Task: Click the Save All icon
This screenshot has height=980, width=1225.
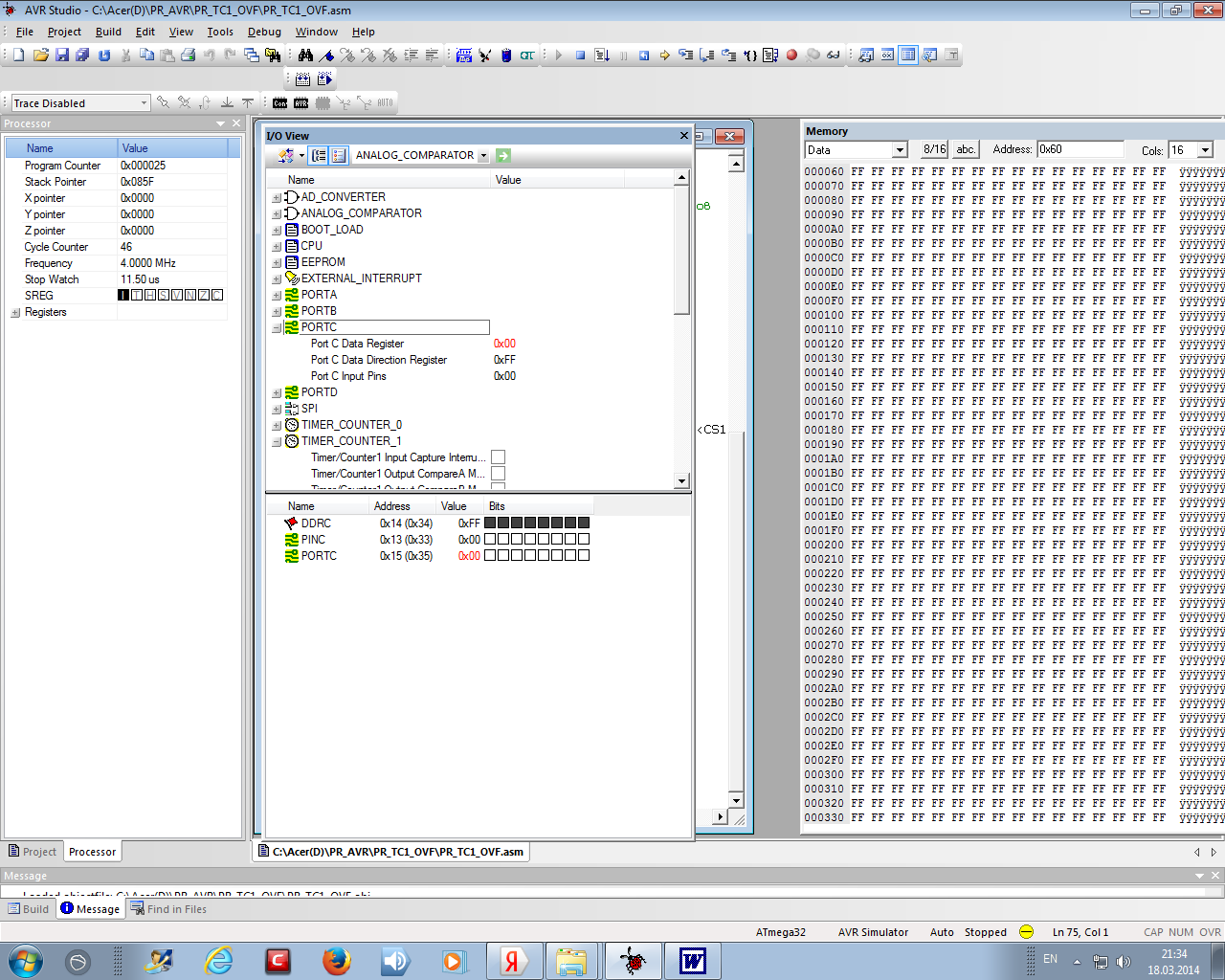Action: [x=82, y=56]
